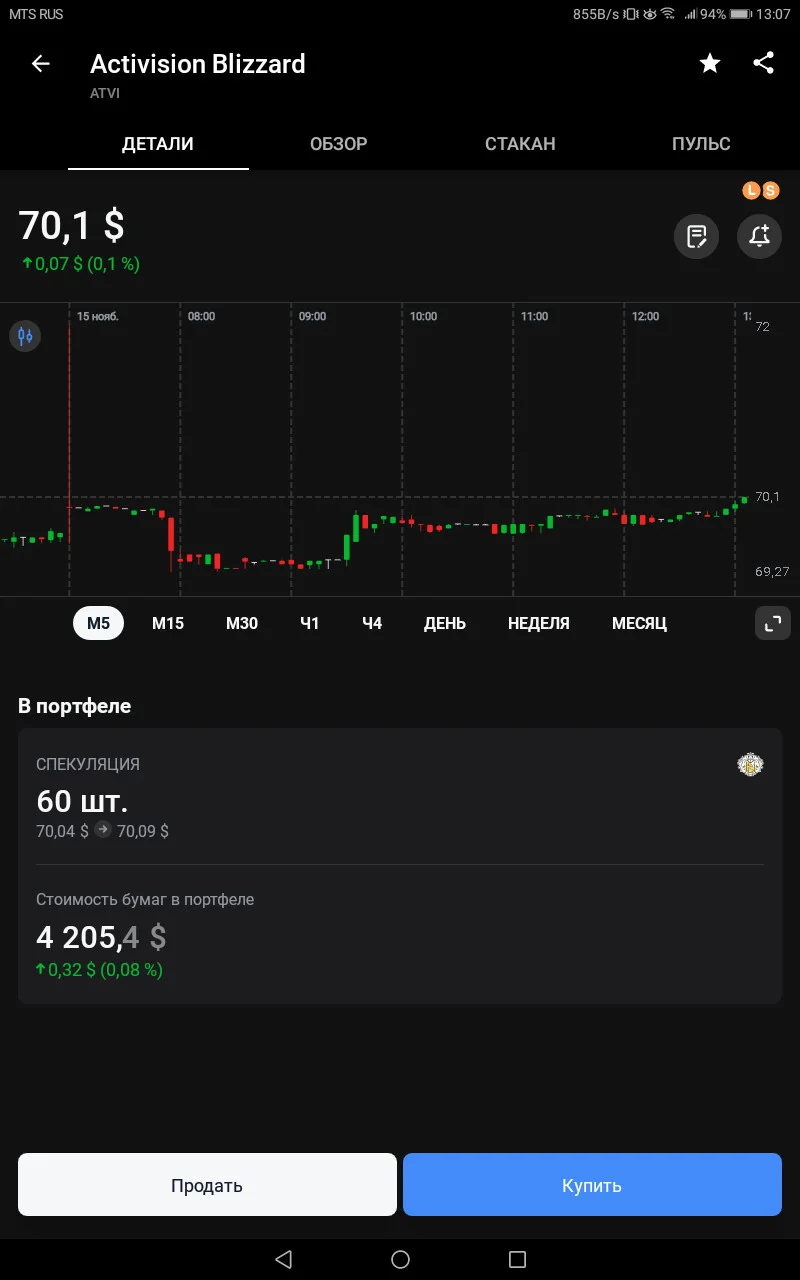Tap the СПЕКУЛЯЦИЯ label
Image resolution: width=800 pixels, height=1280 pixels.
click(x=88, y=764)
